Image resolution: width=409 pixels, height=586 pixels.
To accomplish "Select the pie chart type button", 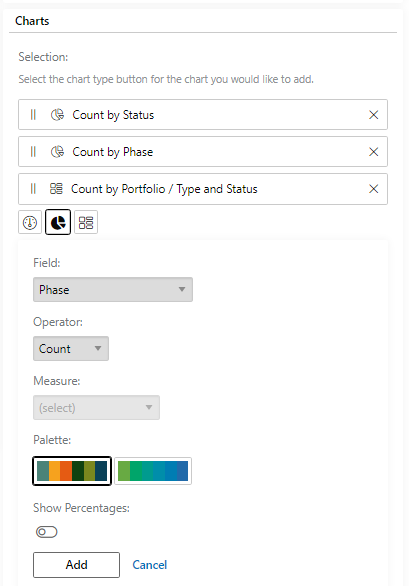I will click(x=58, y=222).
